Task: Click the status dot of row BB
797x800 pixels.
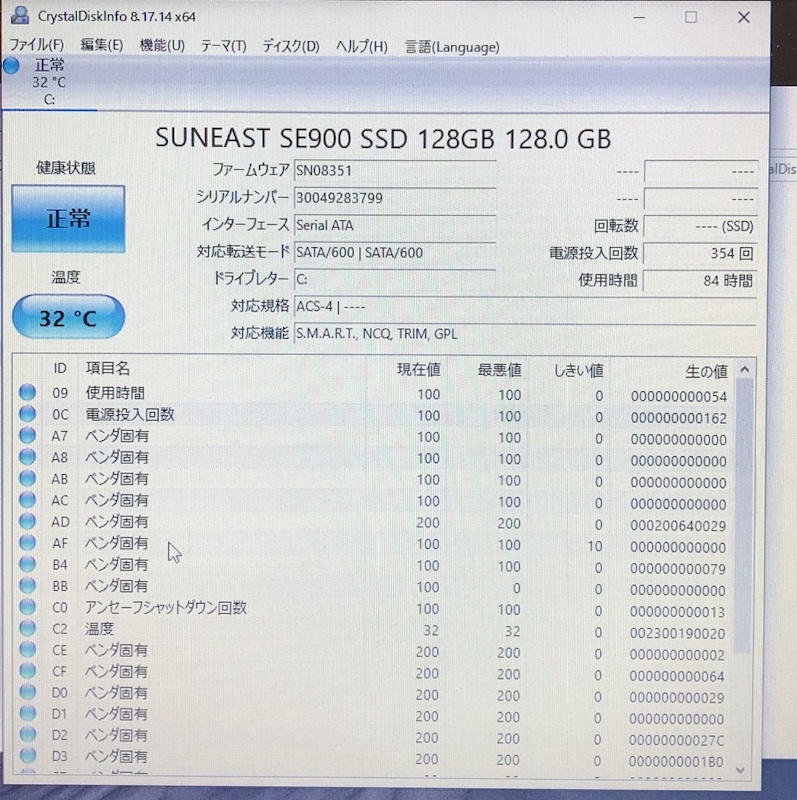Action: (28, 585)
